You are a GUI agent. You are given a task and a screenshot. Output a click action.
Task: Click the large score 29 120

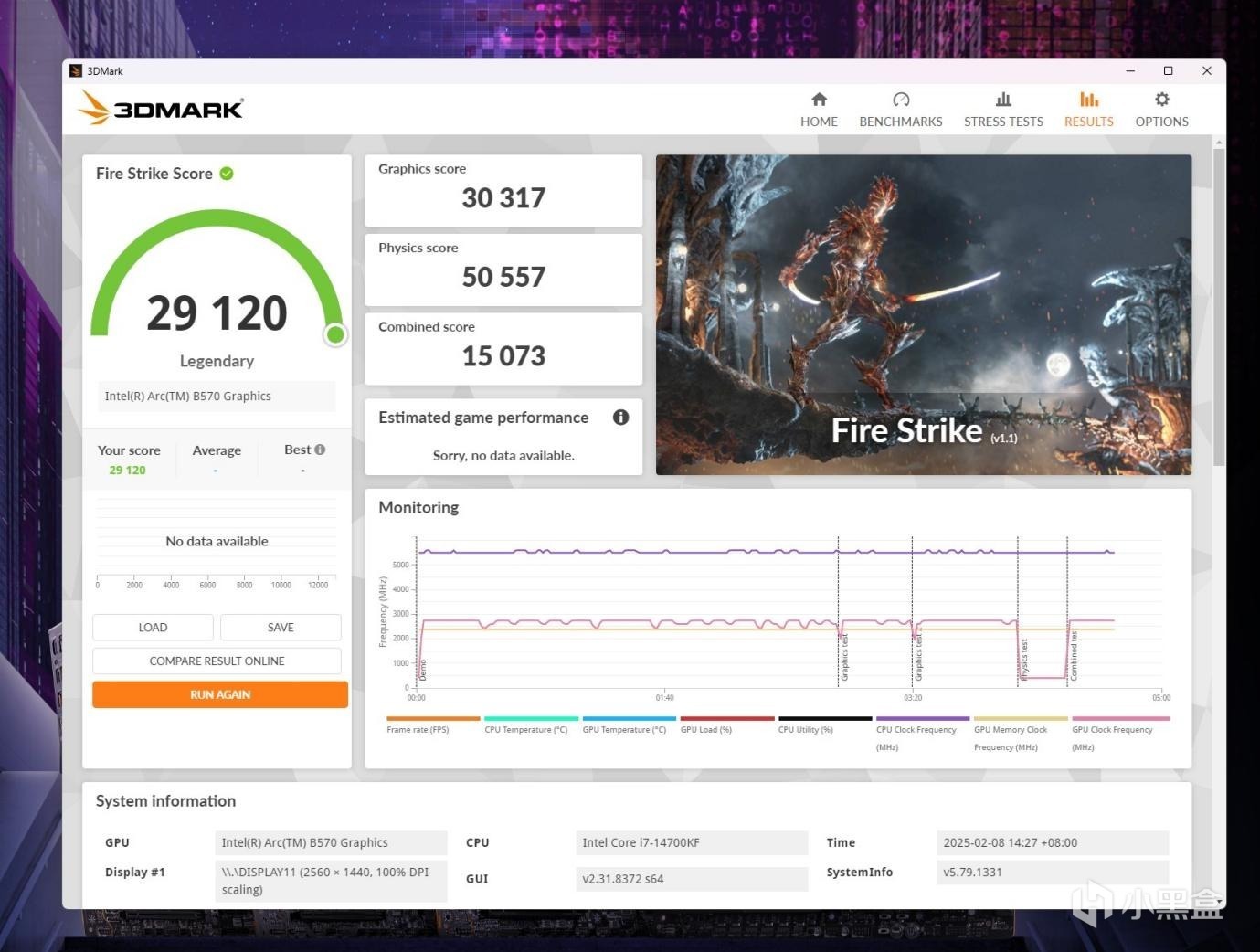pos(217,313)
